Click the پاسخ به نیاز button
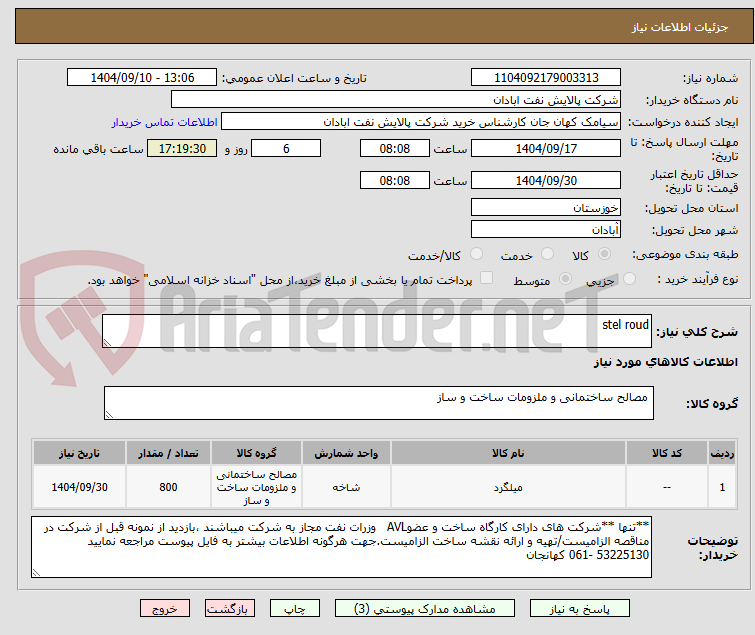755x635 pixels. pos(580,609)
